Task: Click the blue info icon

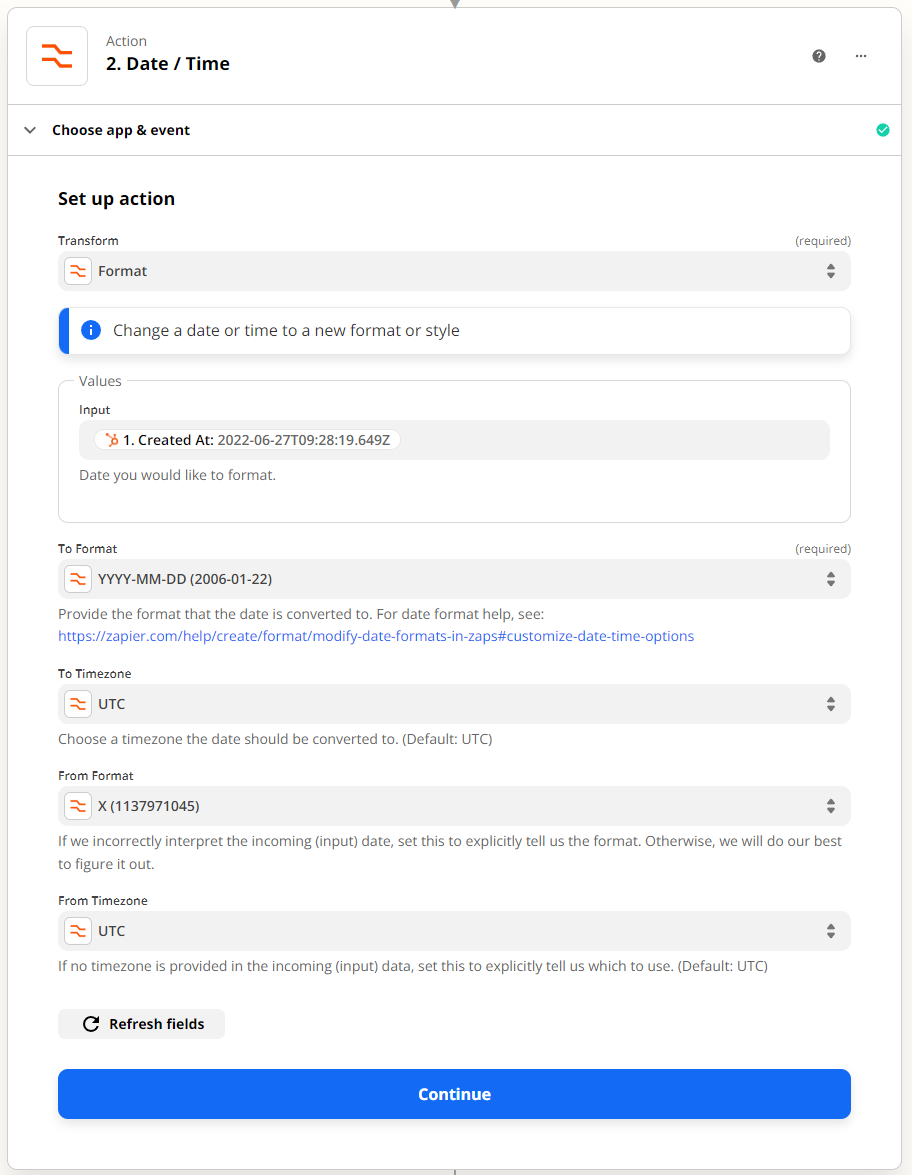Action: pos(91,330)
